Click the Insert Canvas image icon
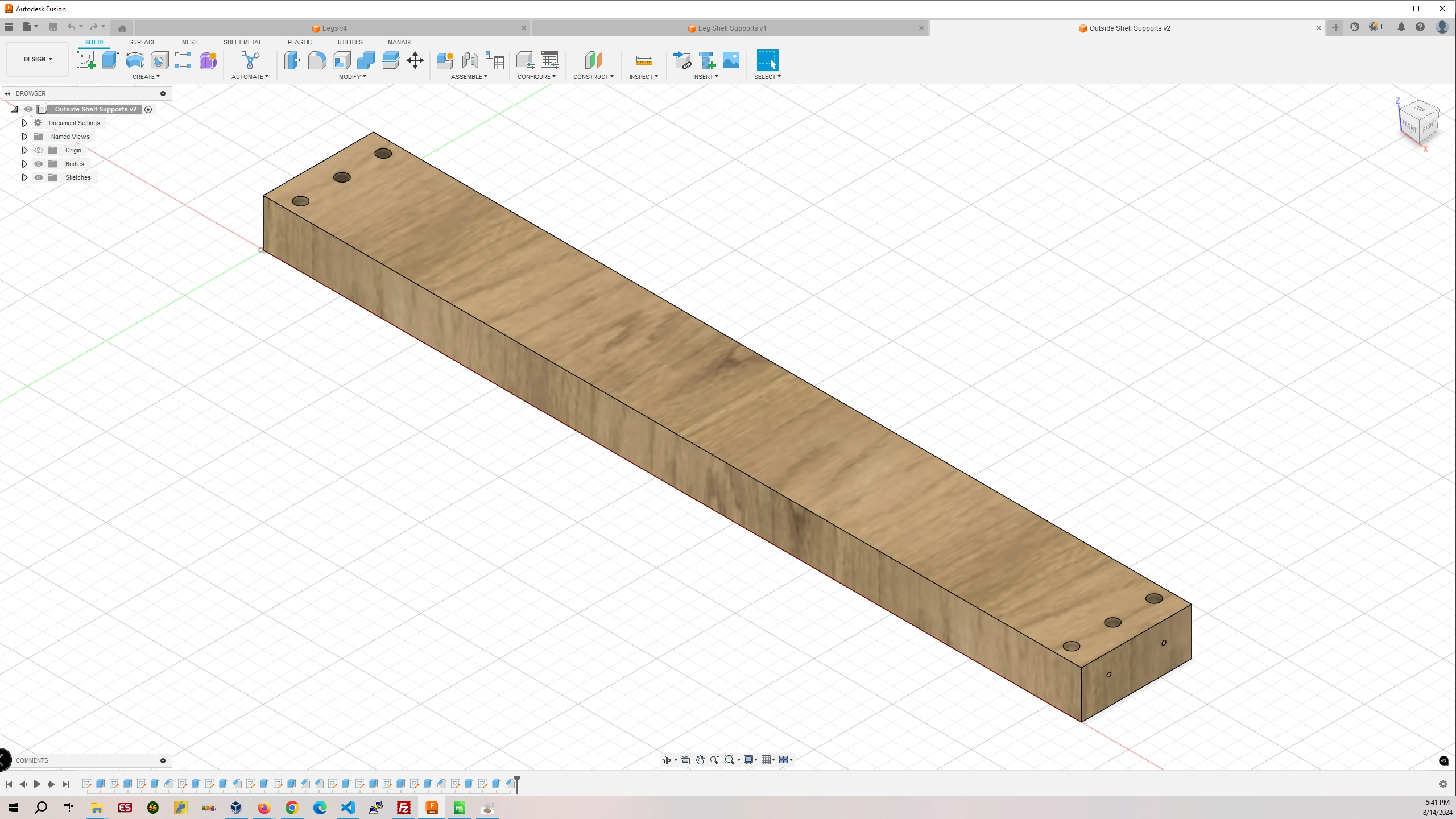This screenshot has width=1456, height=819. tap(731, 60)
